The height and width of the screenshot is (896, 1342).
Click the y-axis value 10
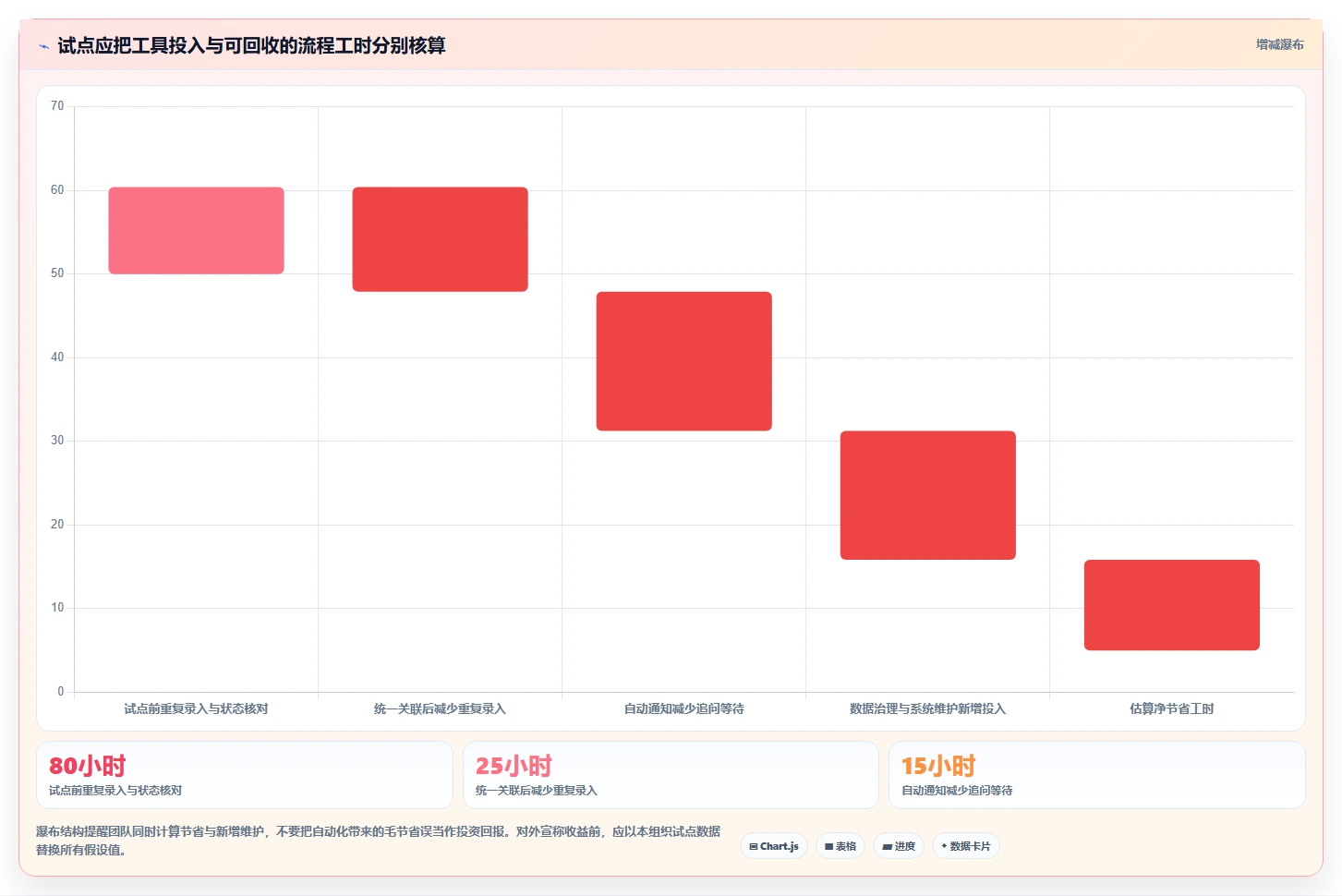click(57, 608)
